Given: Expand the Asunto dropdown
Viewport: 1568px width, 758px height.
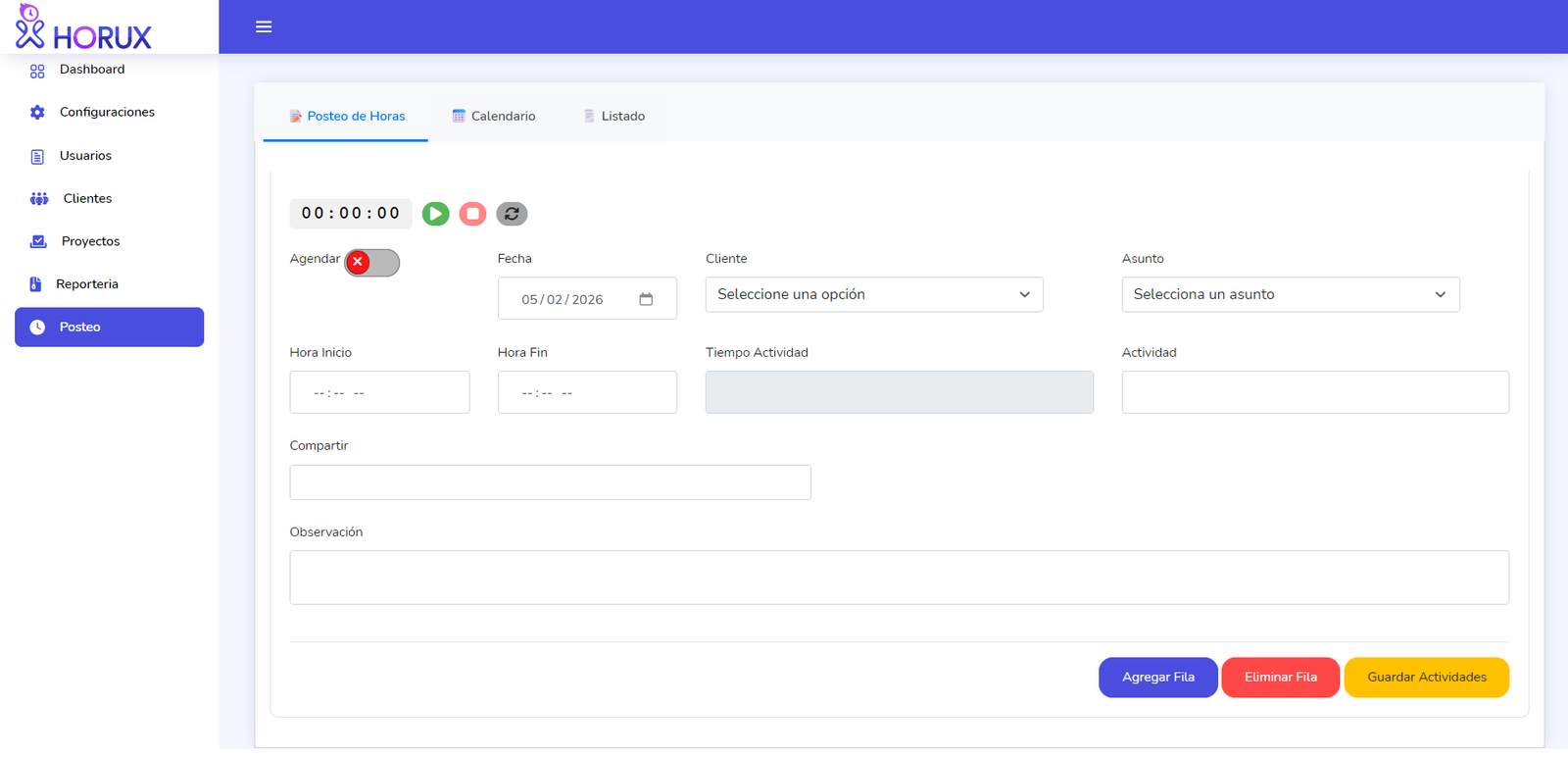Looking at the screenshot, I should (1290, 294).
